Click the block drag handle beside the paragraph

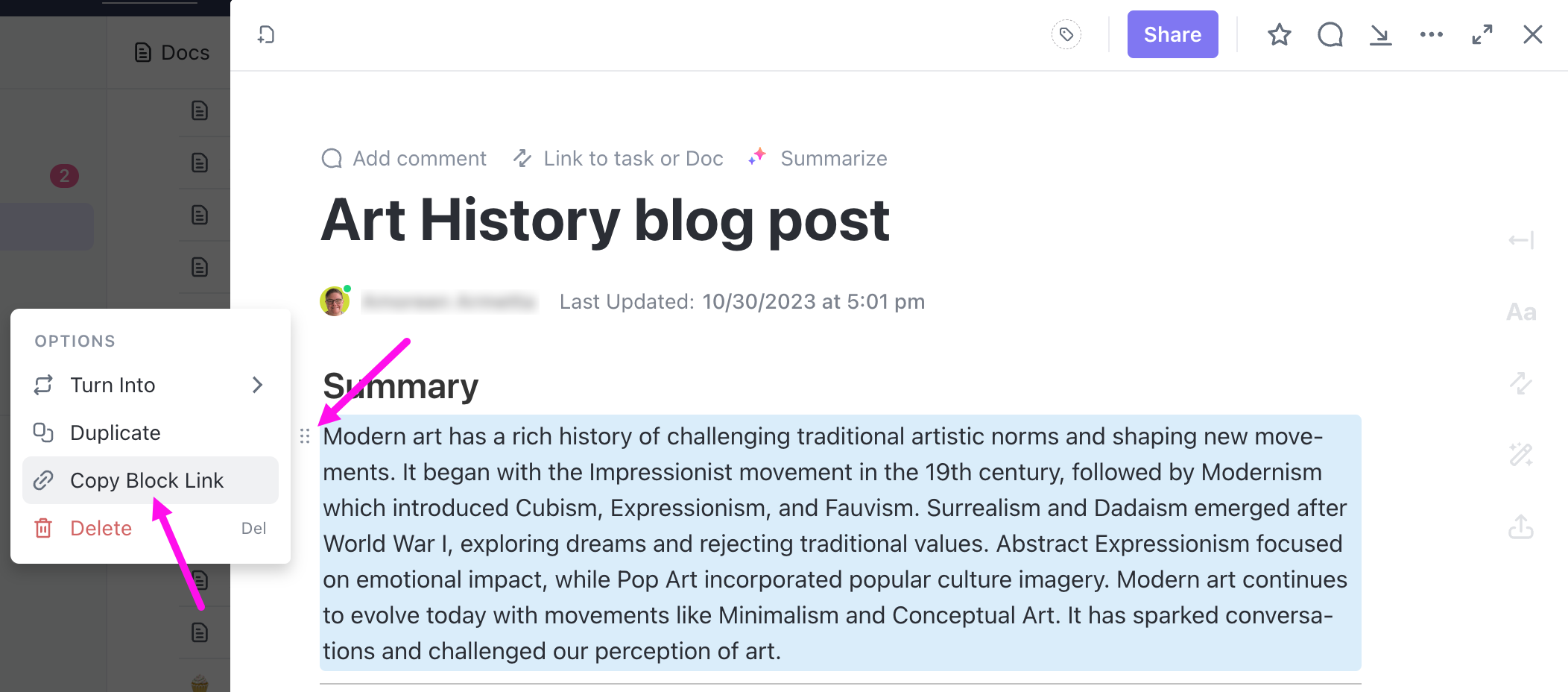point(305,436)
